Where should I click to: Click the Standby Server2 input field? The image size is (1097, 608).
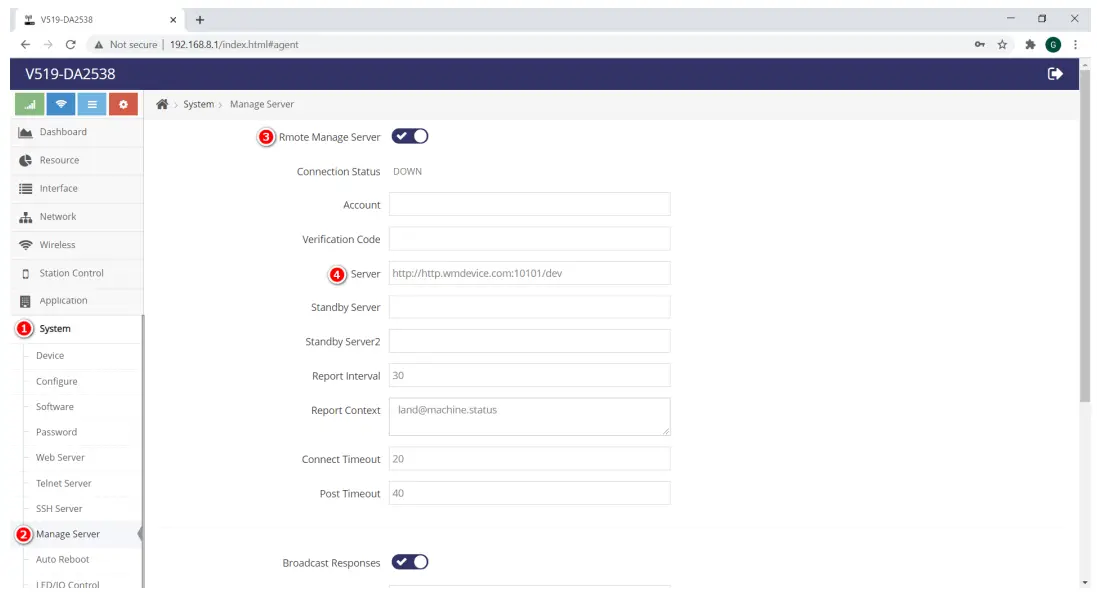pyautogui.click(x=530, y=341)
